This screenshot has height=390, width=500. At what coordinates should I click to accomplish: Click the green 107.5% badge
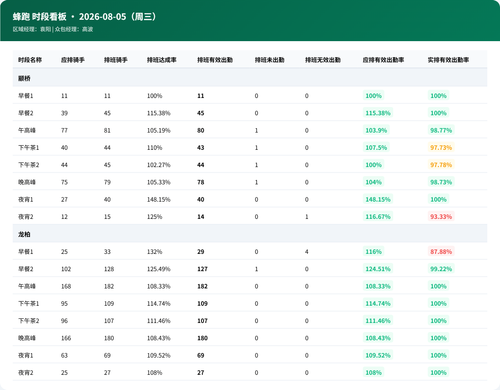point(376,148)
